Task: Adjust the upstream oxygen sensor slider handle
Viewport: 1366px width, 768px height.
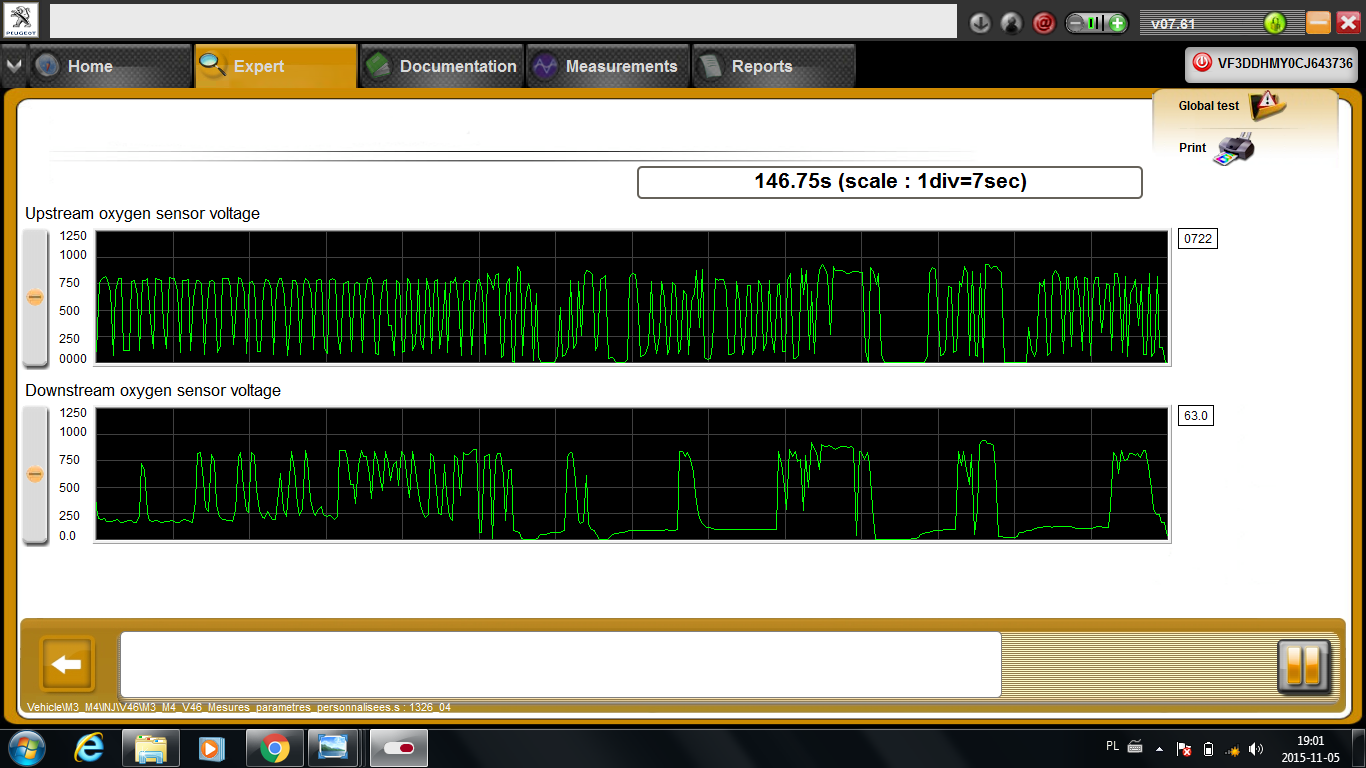Action: [x=35, y=297]
